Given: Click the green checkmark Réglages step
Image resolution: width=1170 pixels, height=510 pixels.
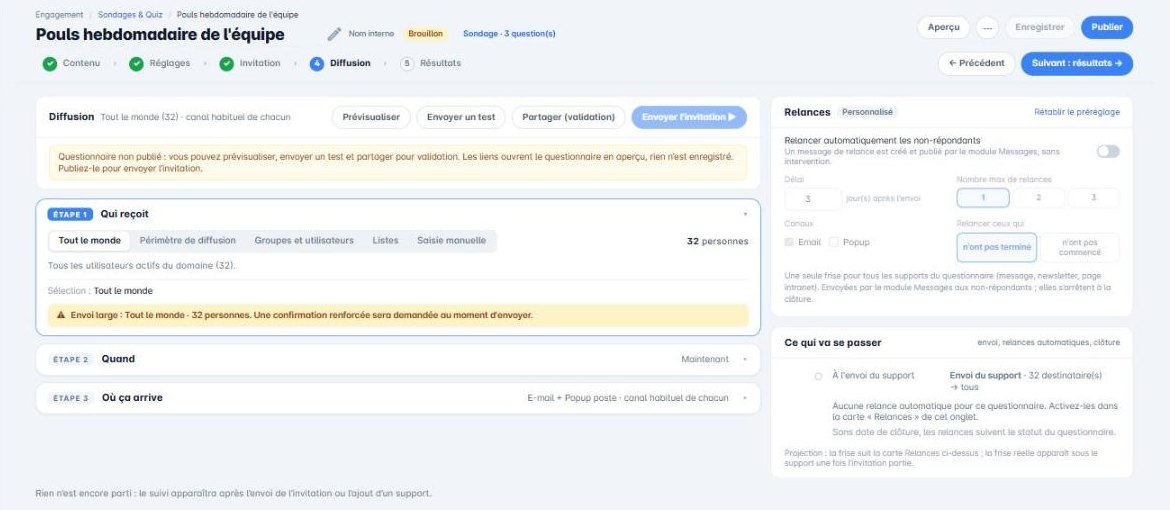Looking at the screenshot, I should [137, 63].
